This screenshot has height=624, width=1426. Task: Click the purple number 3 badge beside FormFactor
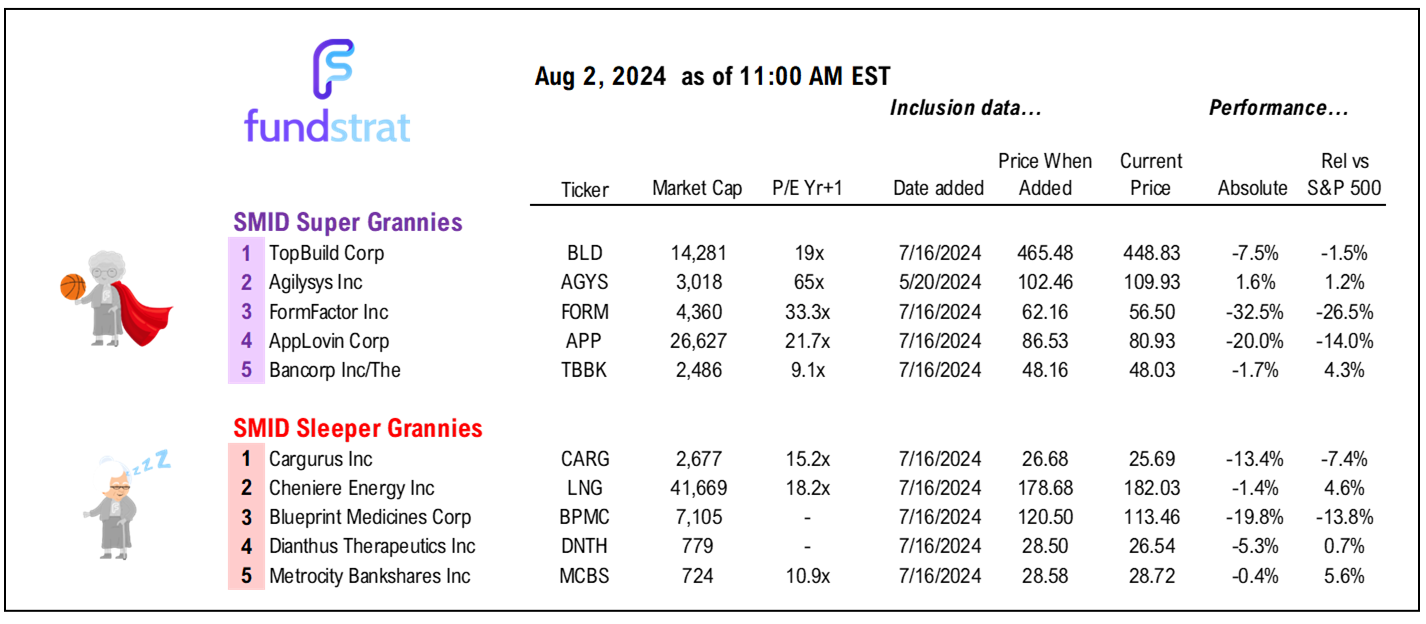(246, 313)
